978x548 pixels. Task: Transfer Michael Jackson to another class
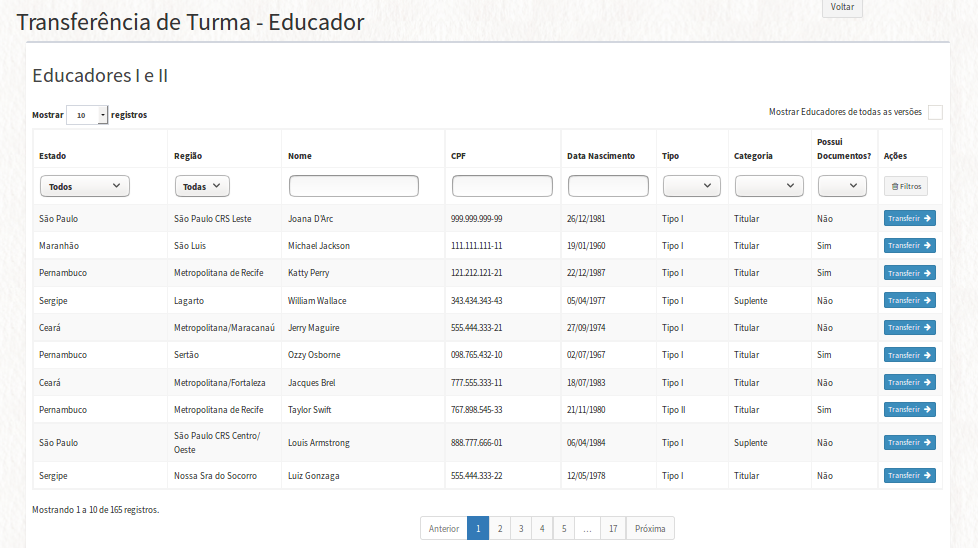[909, 246]
